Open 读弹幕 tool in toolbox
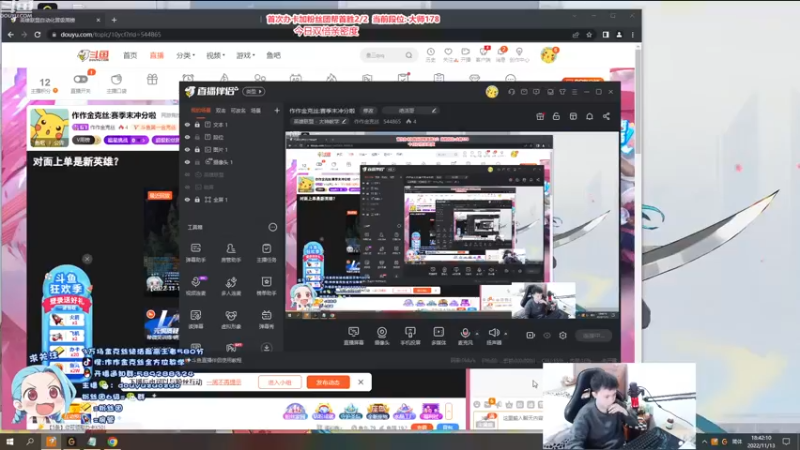800x450 pixels. pos(195,319)
